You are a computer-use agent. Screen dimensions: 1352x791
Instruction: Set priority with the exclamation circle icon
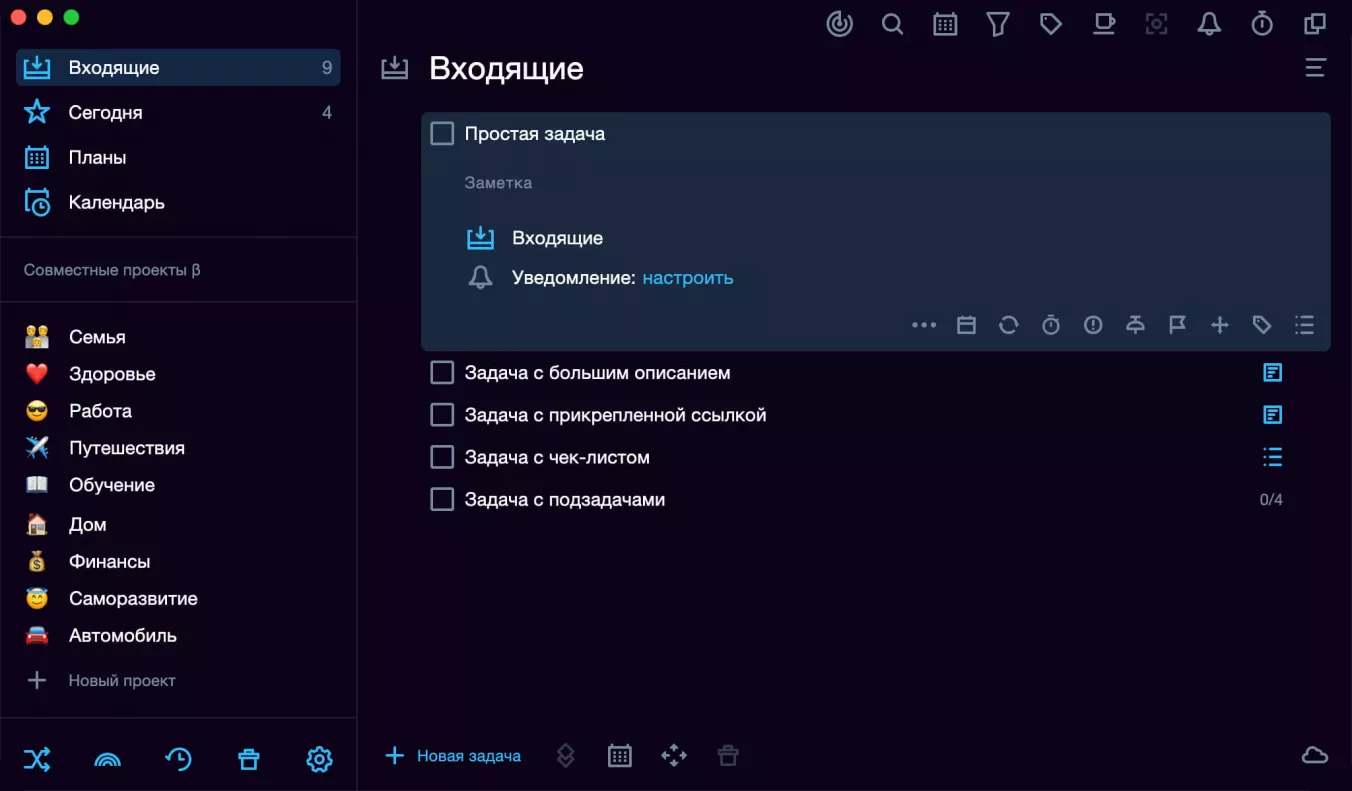(1093, 325)
